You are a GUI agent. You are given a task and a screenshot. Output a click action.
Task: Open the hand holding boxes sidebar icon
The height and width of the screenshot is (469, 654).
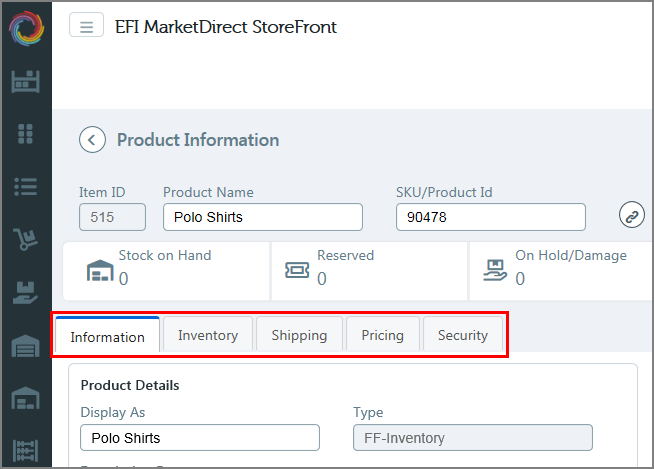click(x=25, y=292)
